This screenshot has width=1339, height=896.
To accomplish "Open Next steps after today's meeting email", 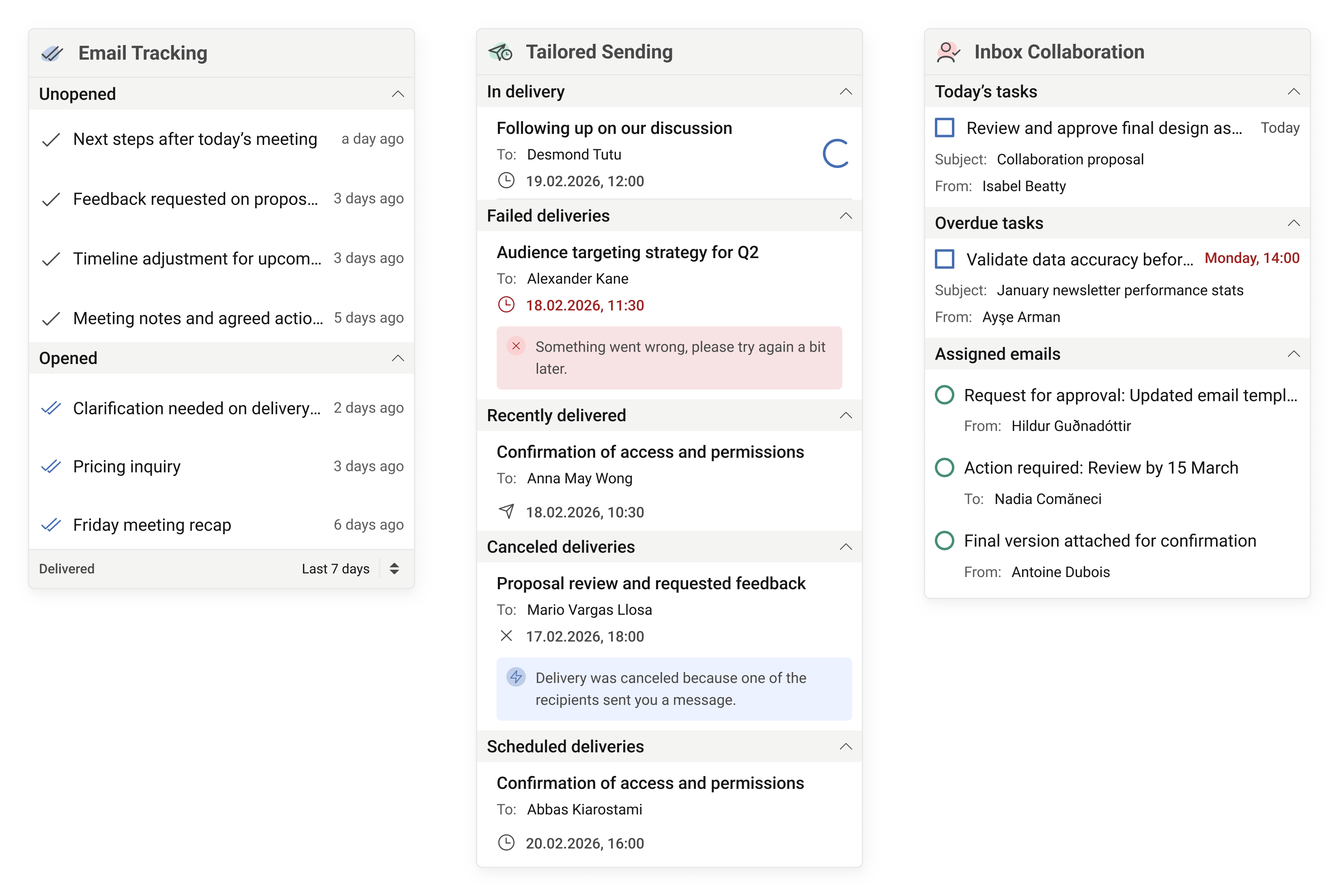I will pyautogui.click(x=222, y=140).
